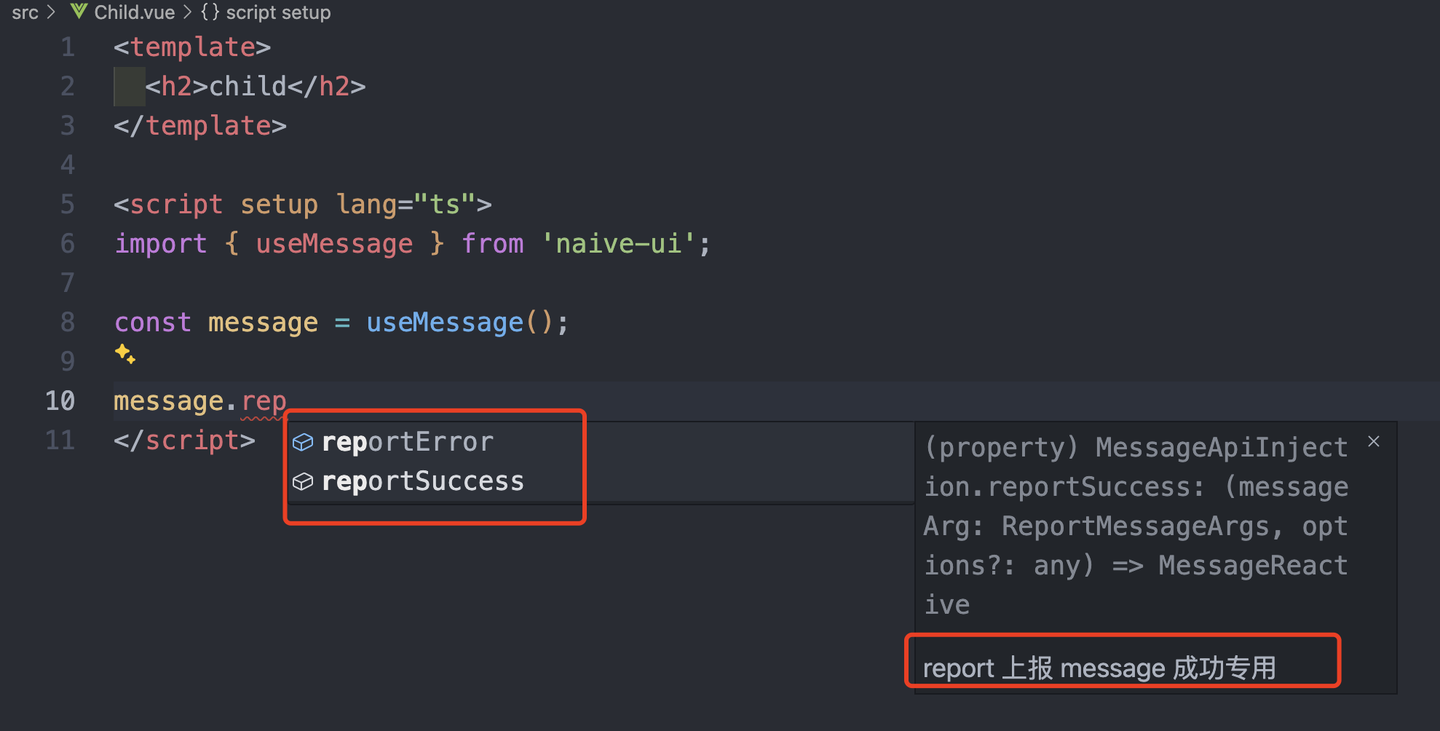The height and width of the screenshot is (731, 1440).
Task: Open the src folder breadcrumb
Action: [25, 12]
